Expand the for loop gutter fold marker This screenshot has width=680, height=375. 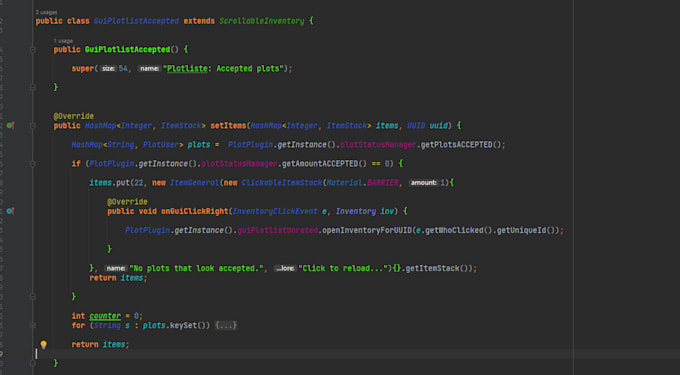(x=33, y=325)
